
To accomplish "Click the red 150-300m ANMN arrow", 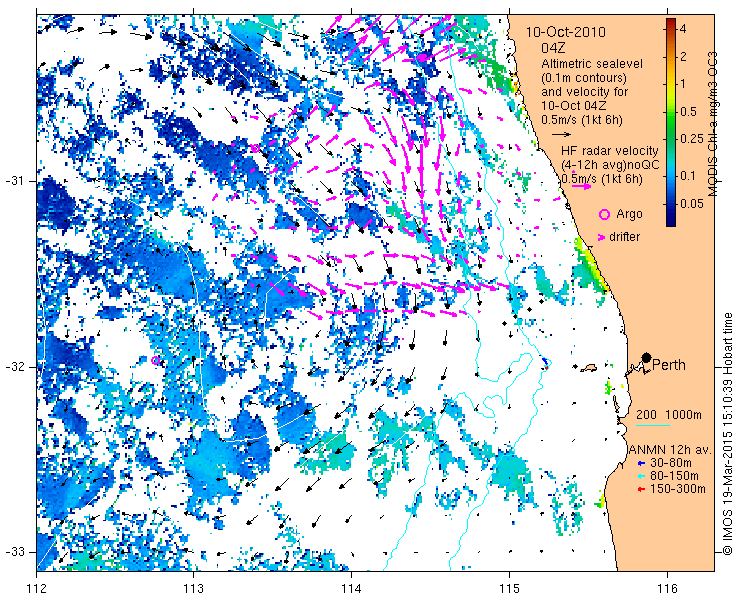I will click(640, 490).
